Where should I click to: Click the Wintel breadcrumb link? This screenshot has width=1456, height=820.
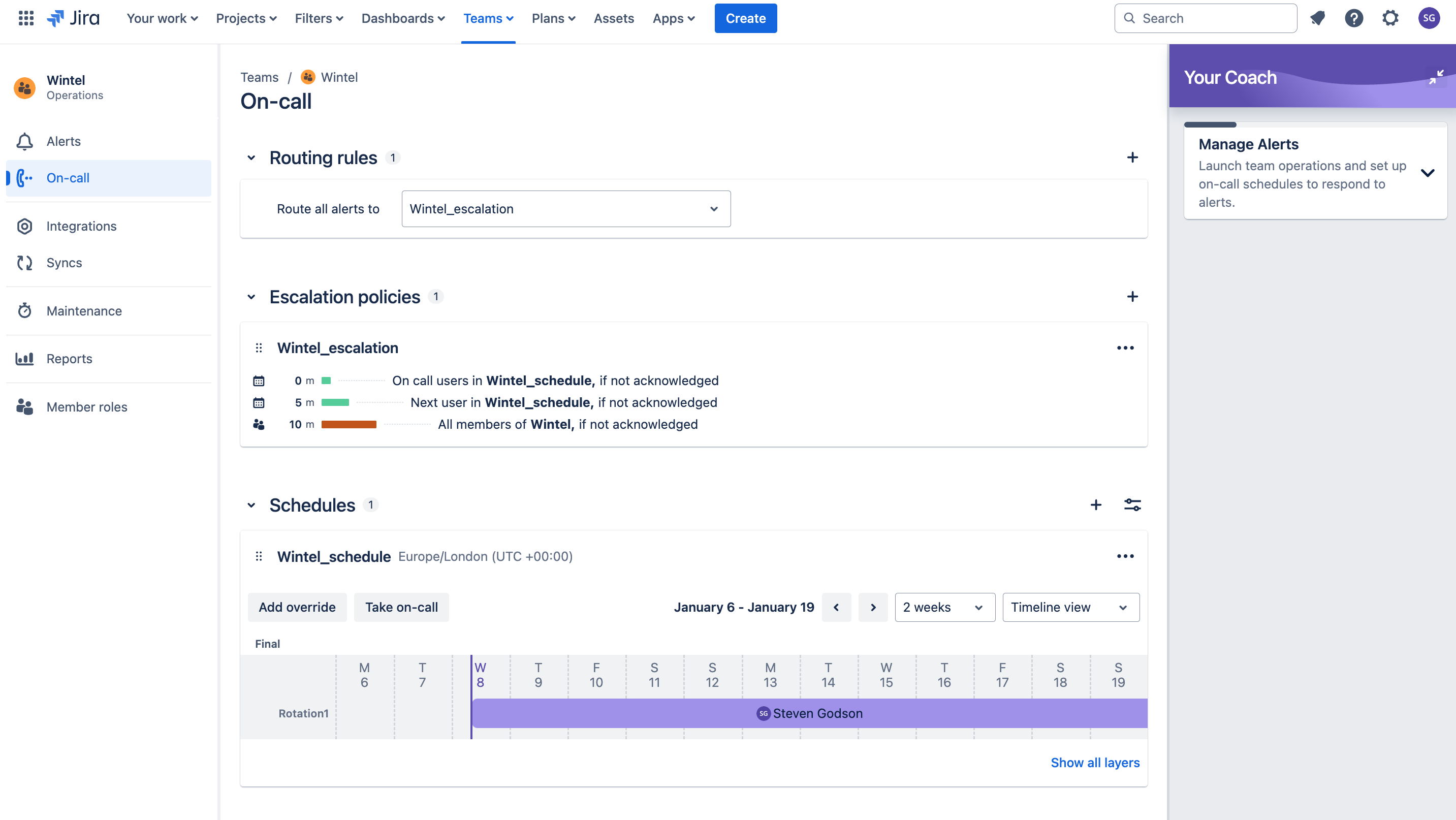[339, 77]
